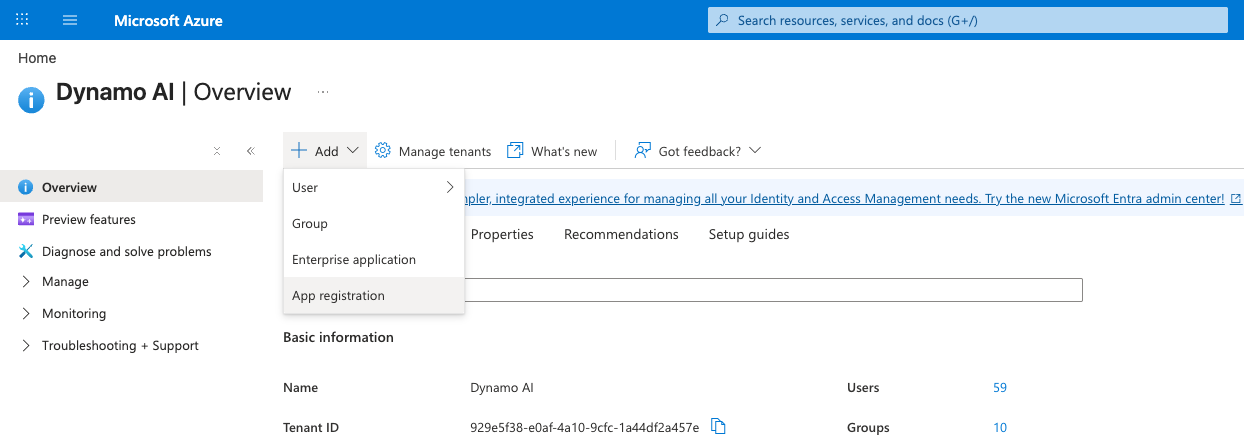Image resolution: width=1244 pixels, height=441 pixels.
Task: Switch to the Recommendations tab
Action: click(x=621, y=234)
